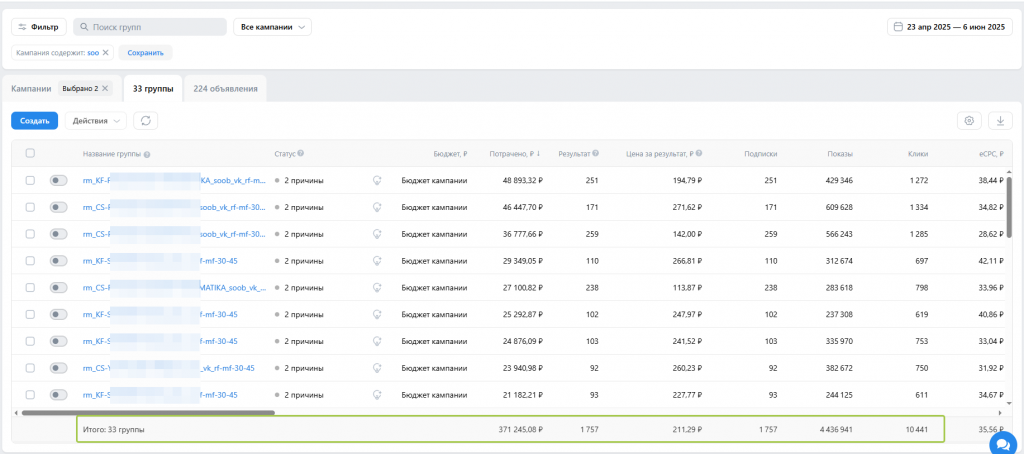Toggle on the group with 92 results

tap(59, 368)
